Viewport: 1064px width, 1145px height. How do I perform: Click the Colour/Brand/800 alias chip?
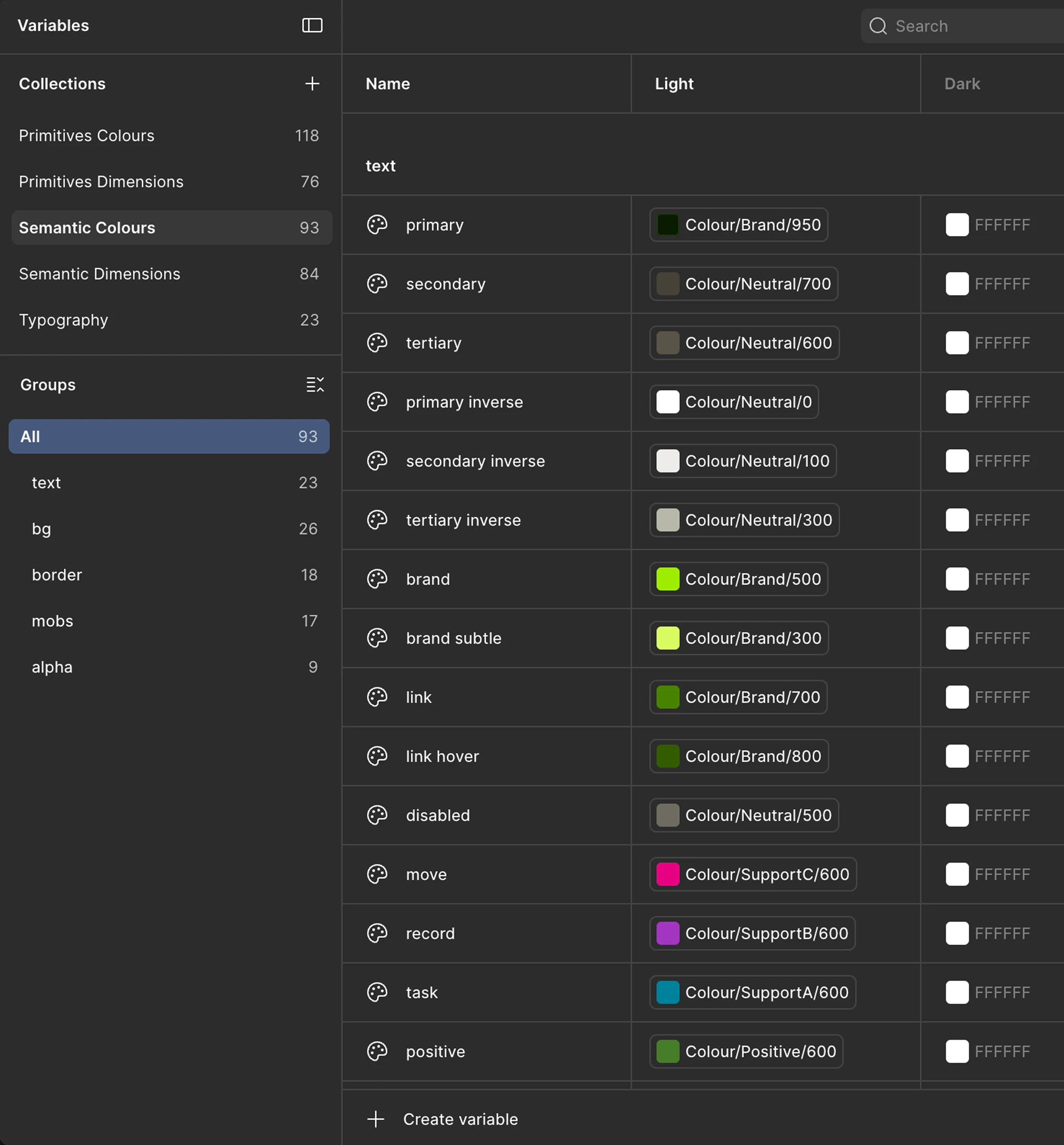[x=739, y=756]
